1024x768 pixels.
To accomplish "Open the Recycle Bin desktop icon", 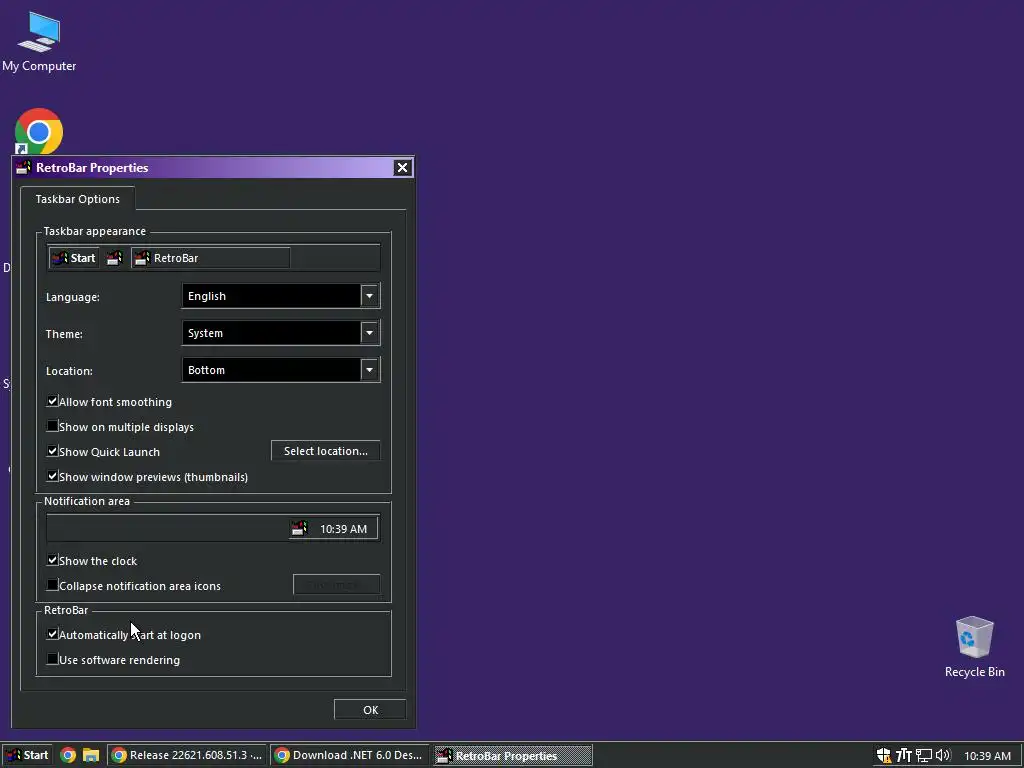I will pyautogui.click(x=974, y=647).
